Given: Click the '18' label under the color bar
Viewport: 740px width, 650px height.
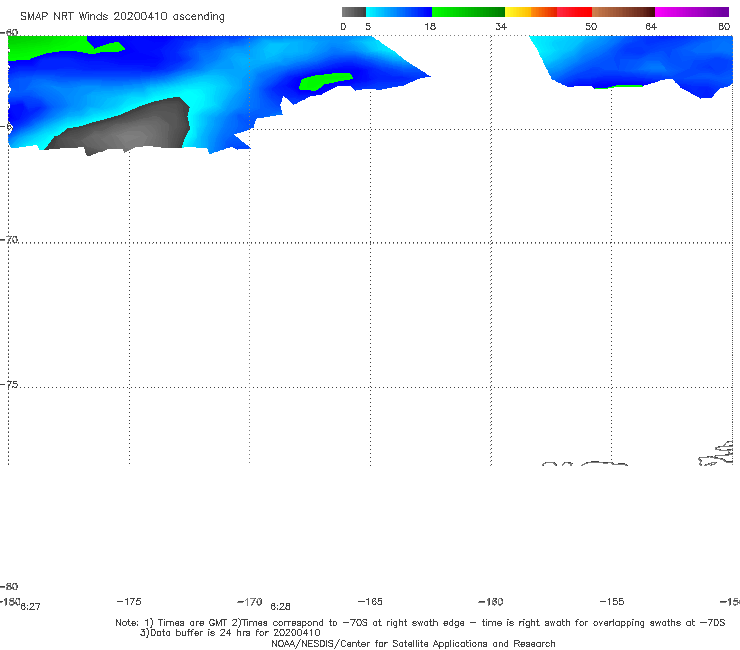Looking at the screenshot, I should point(430,26).
